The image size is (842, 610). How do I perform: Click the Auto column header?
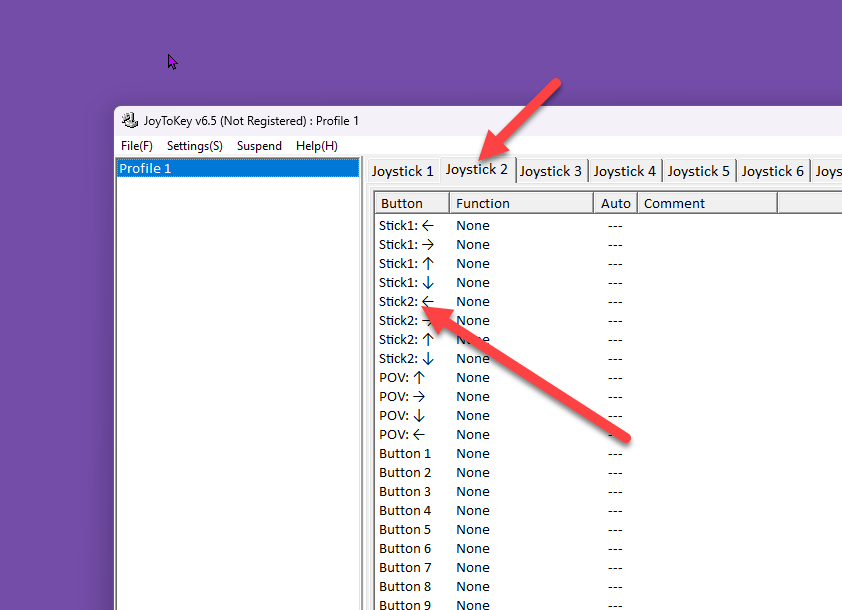click(615, 203)
